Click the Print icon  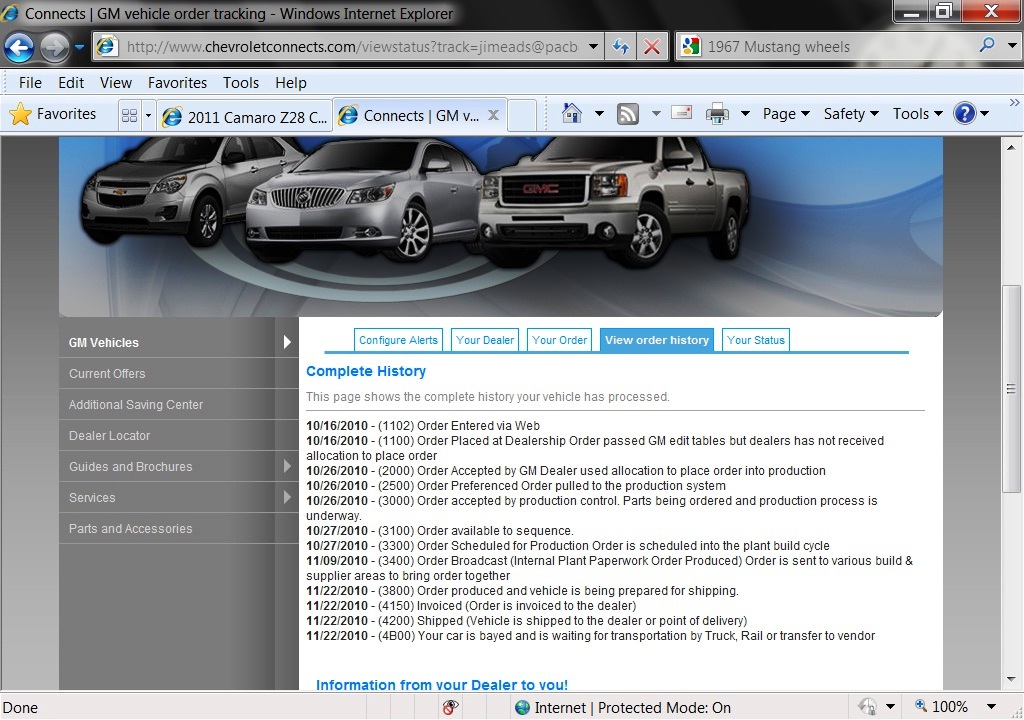click(717, 114)
